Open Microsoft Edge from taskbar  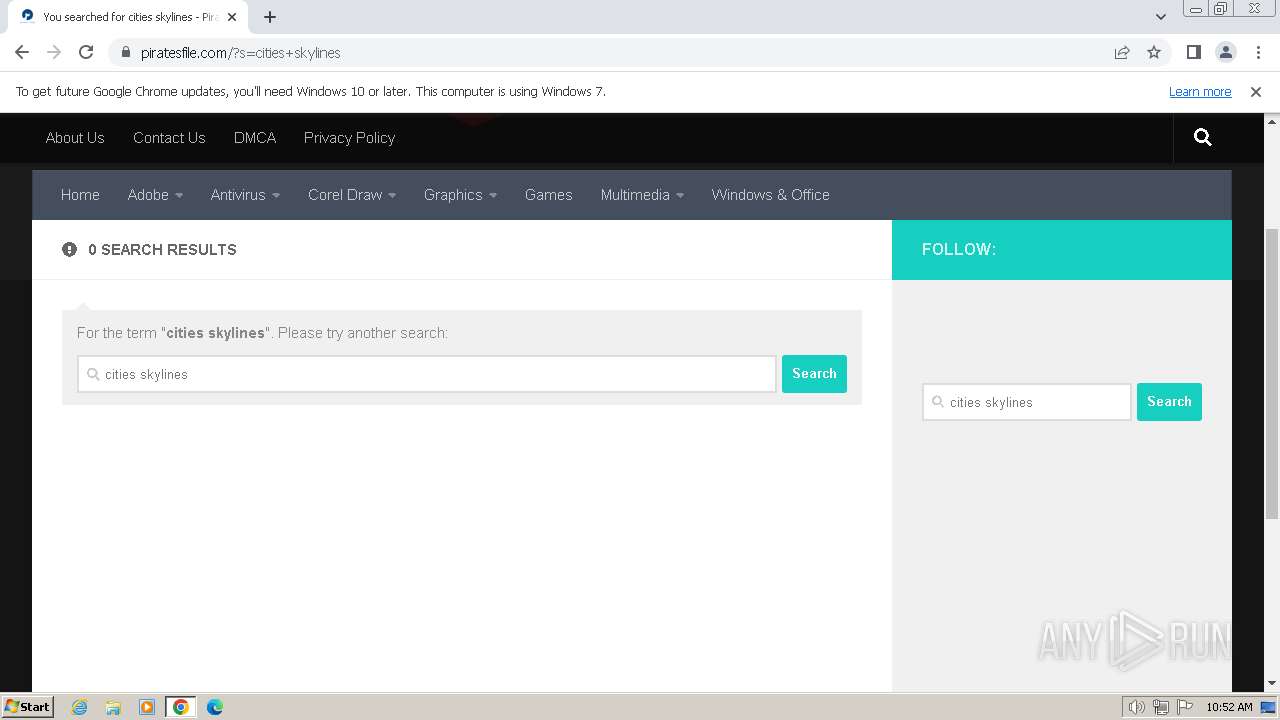coord(215,707)
